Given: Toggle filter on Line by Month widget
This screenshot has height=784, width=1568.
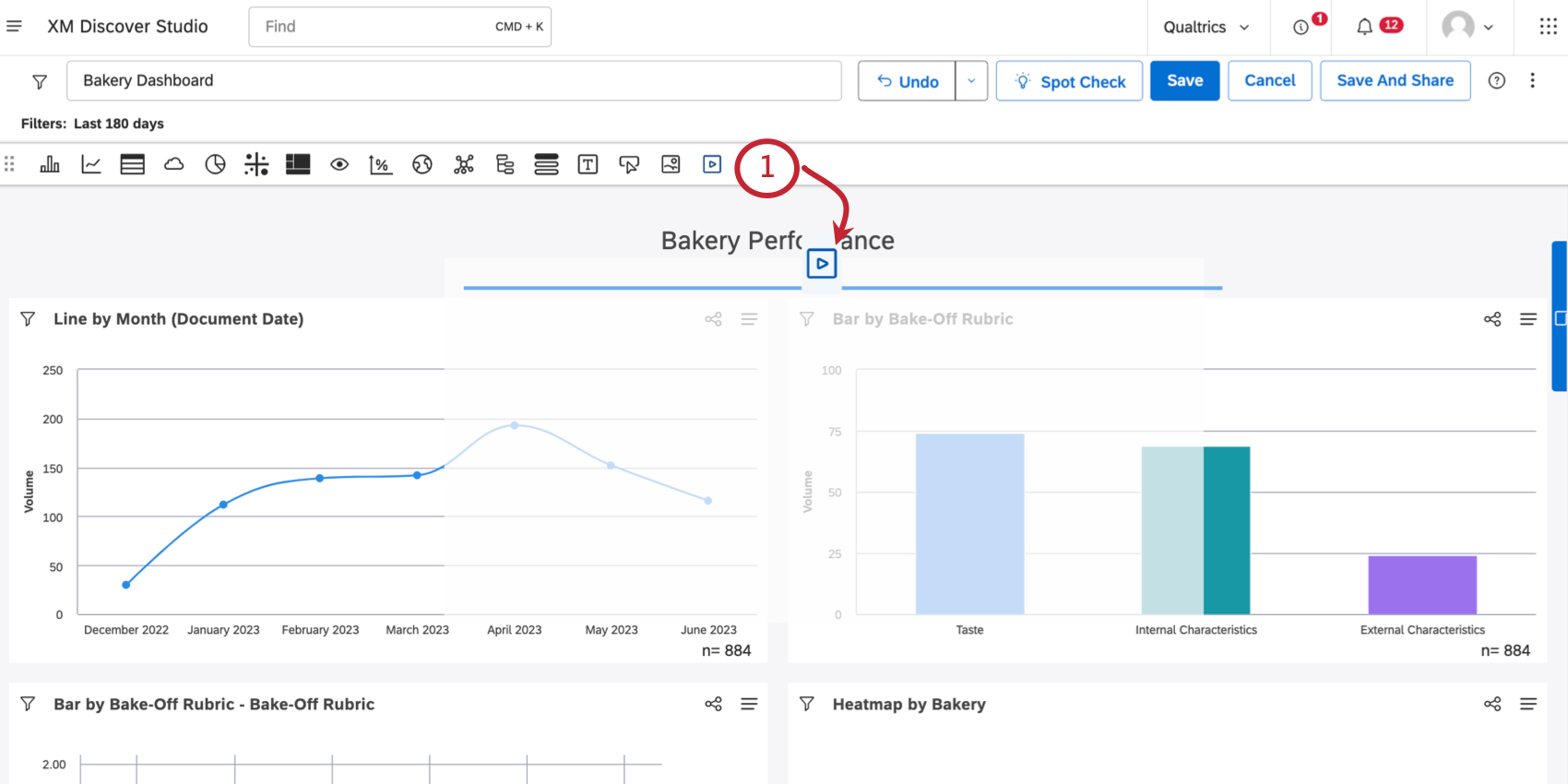Looking at the screenshot, I should coord(28,319).
